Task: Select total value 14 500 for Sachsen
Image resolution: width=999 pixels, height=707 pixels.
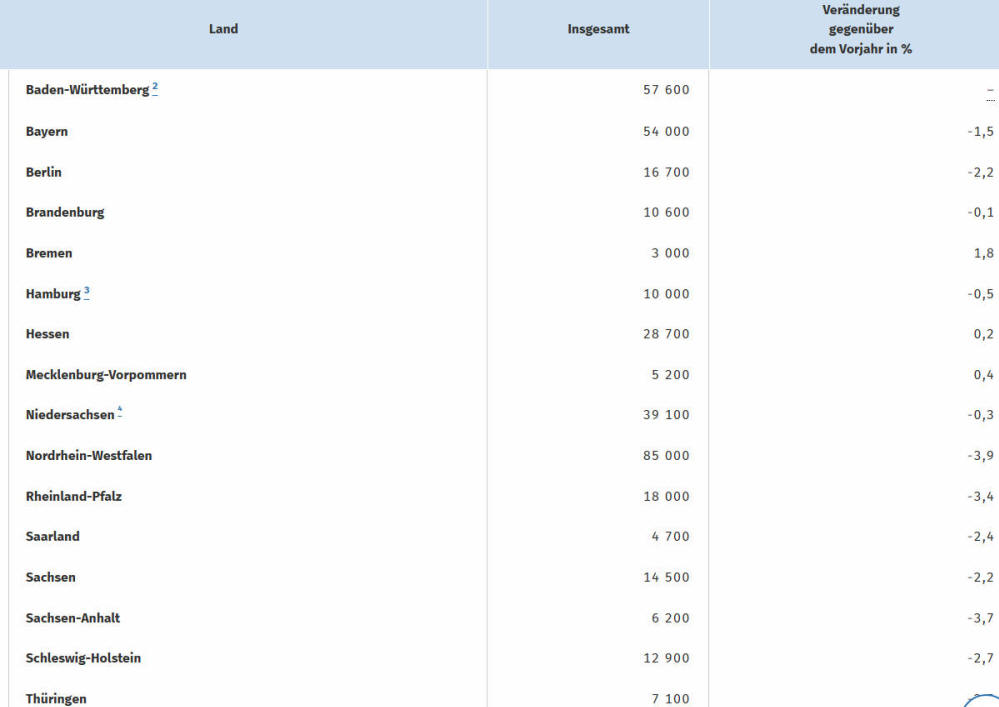Action: pos(666,577)
